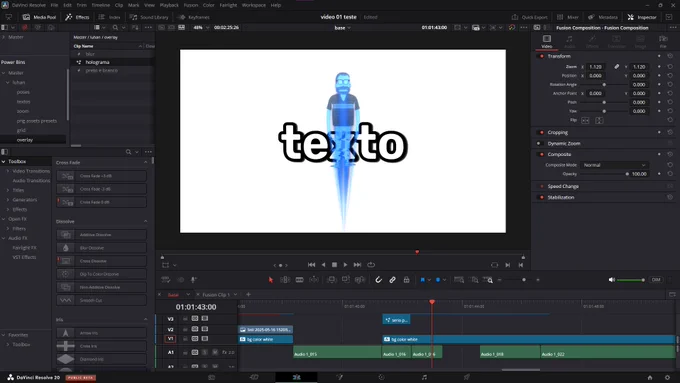
Task: Switch to Inspector Video tab
Action: point(546,42)
